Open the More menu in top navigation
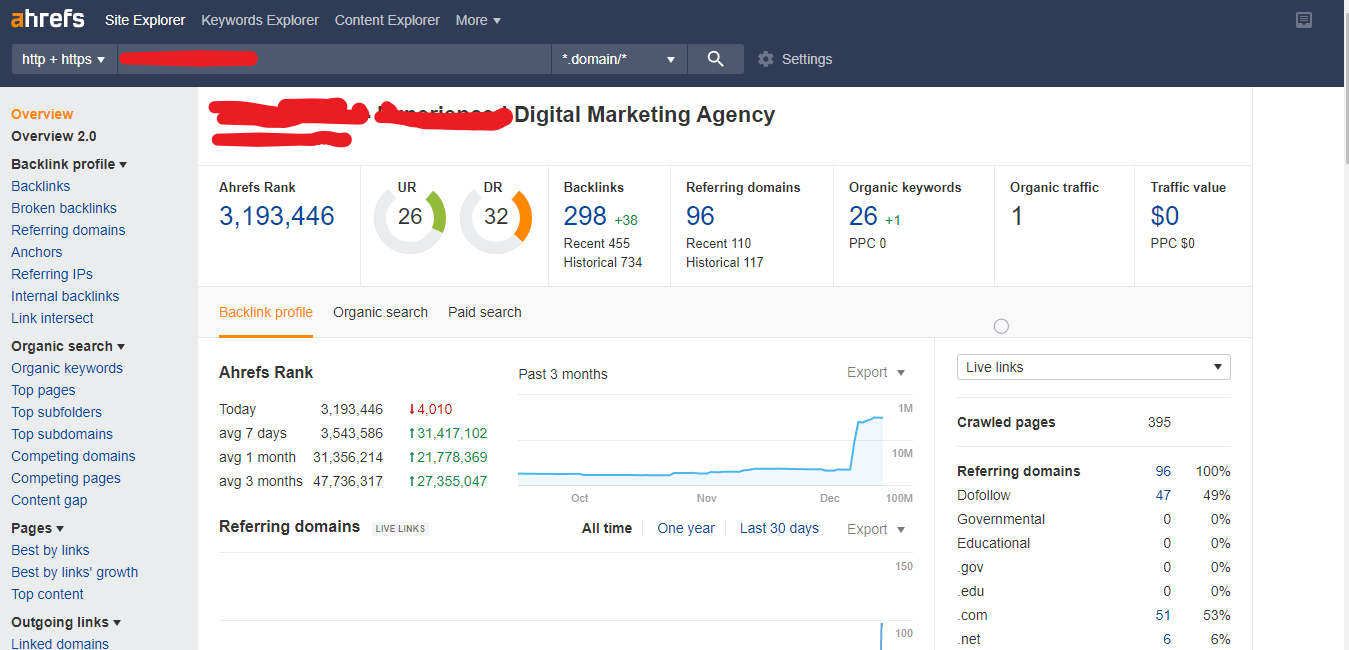The height and width of the screenshot is (650, 1349). (478, 20)
